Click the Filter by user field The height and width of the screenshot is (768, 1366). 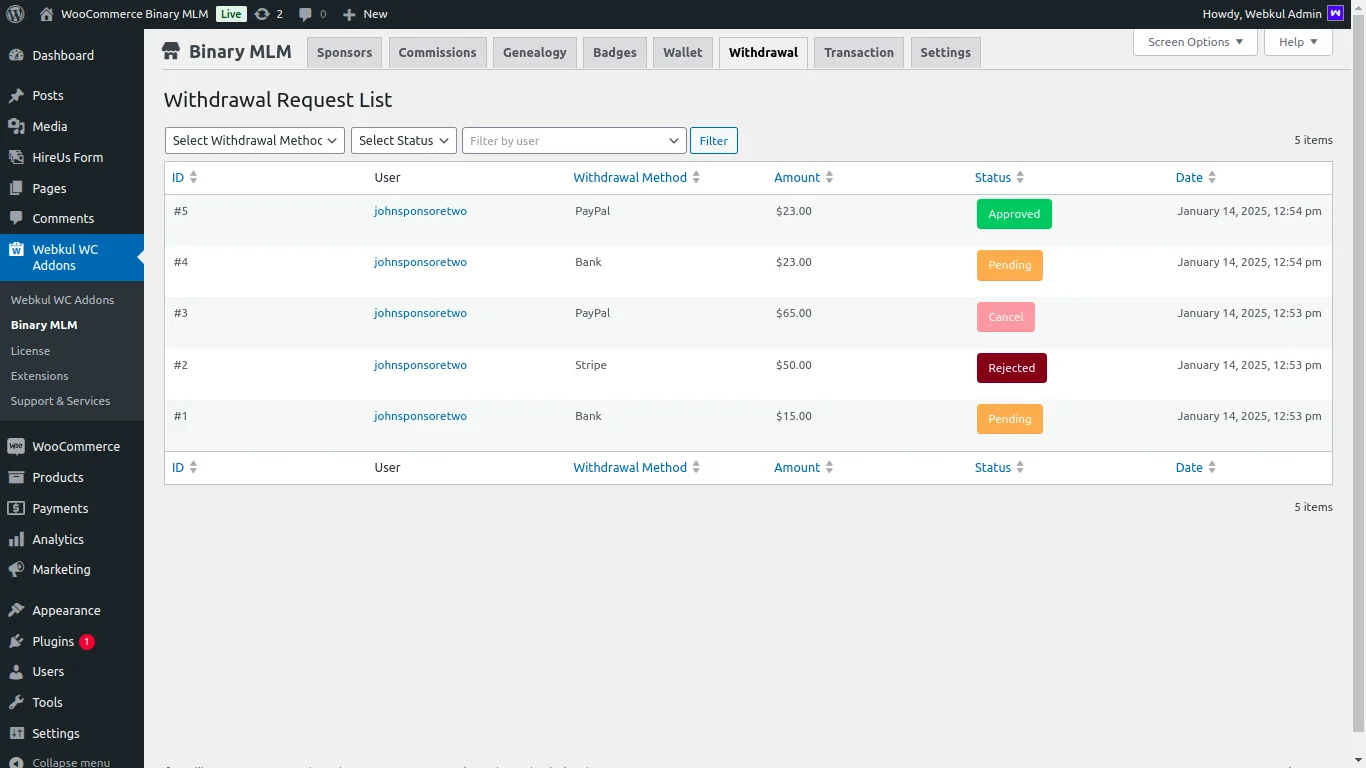[565, 141]
